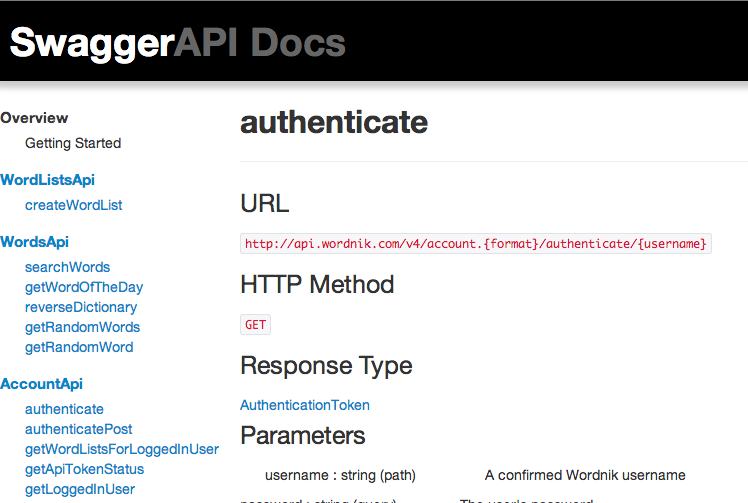
Task: Open the Overview section in sidebar
Action: tap(35, 118)
